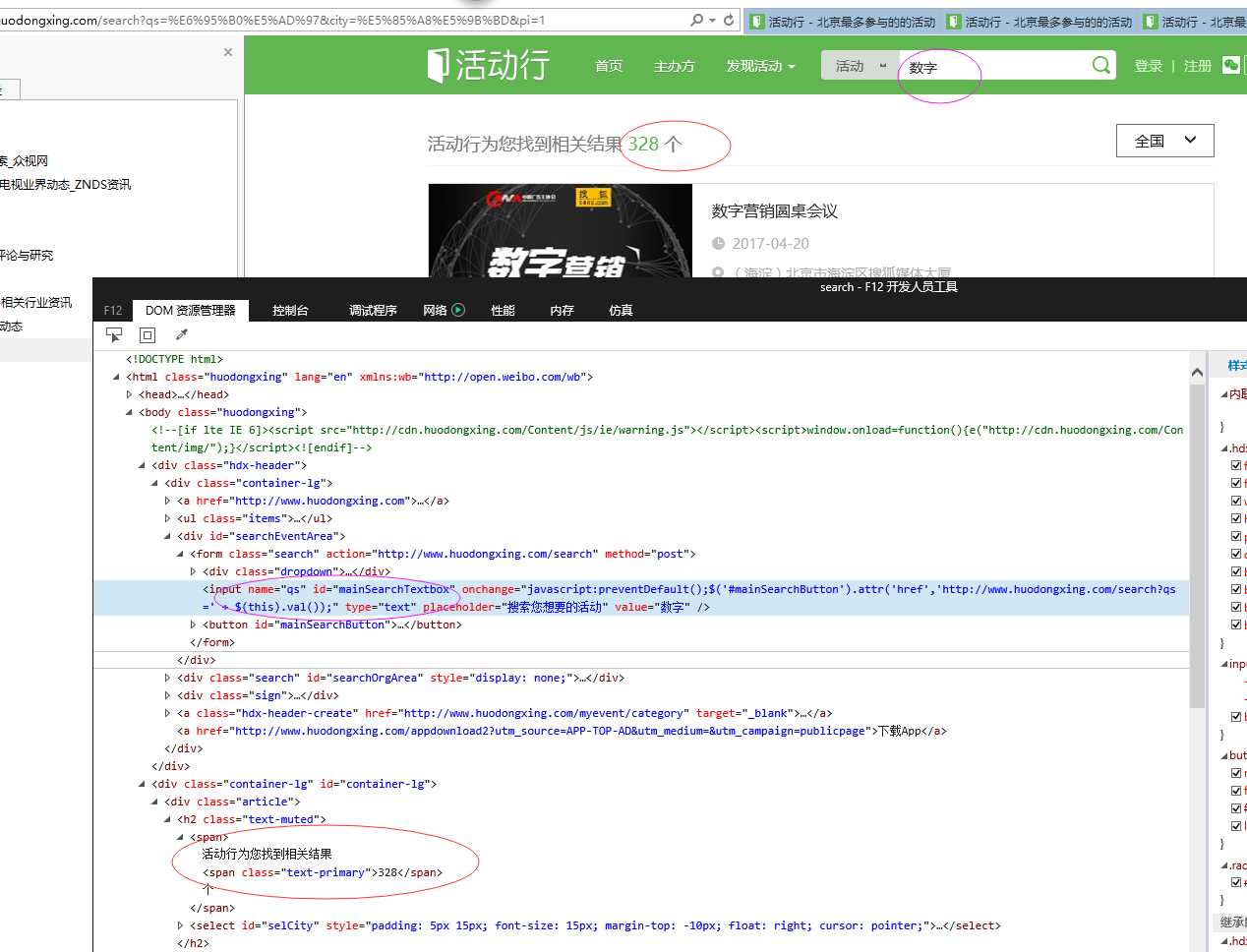
Task: Expand the button id="mainSearchButton" node
Action: [194, 625]
